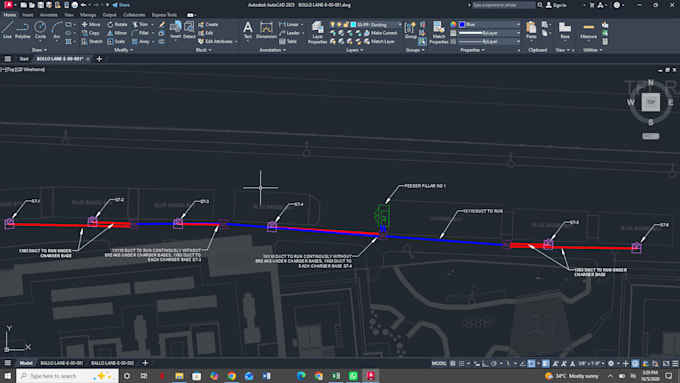Click Sign In

tap(556, 5)
